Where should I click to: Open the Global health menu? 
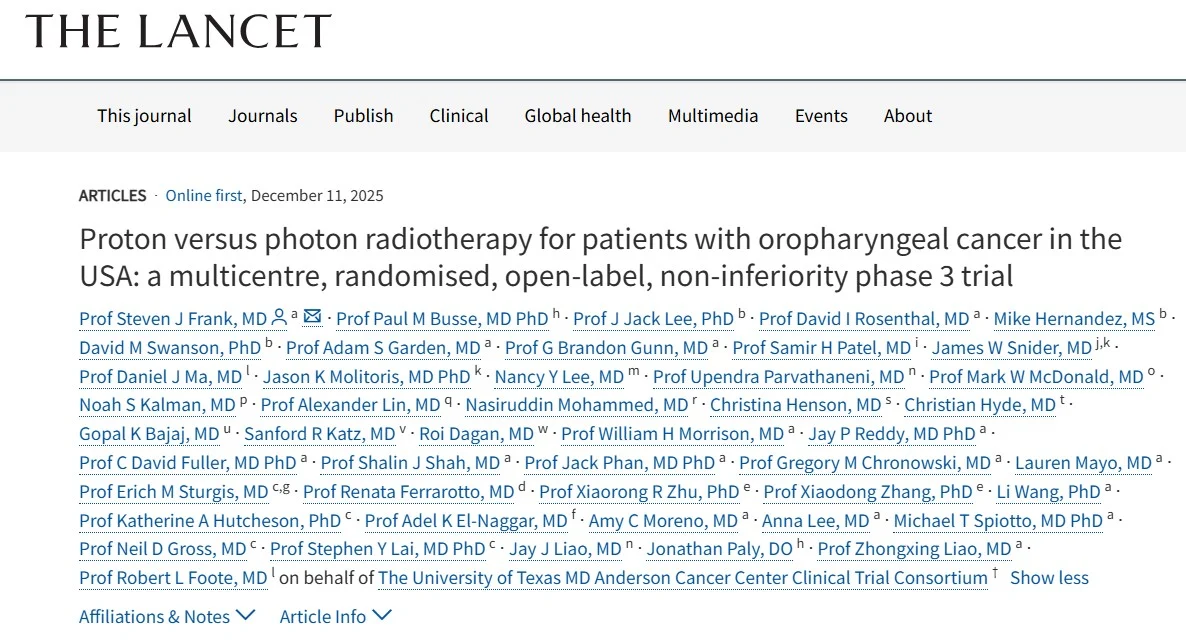(577, 116)
